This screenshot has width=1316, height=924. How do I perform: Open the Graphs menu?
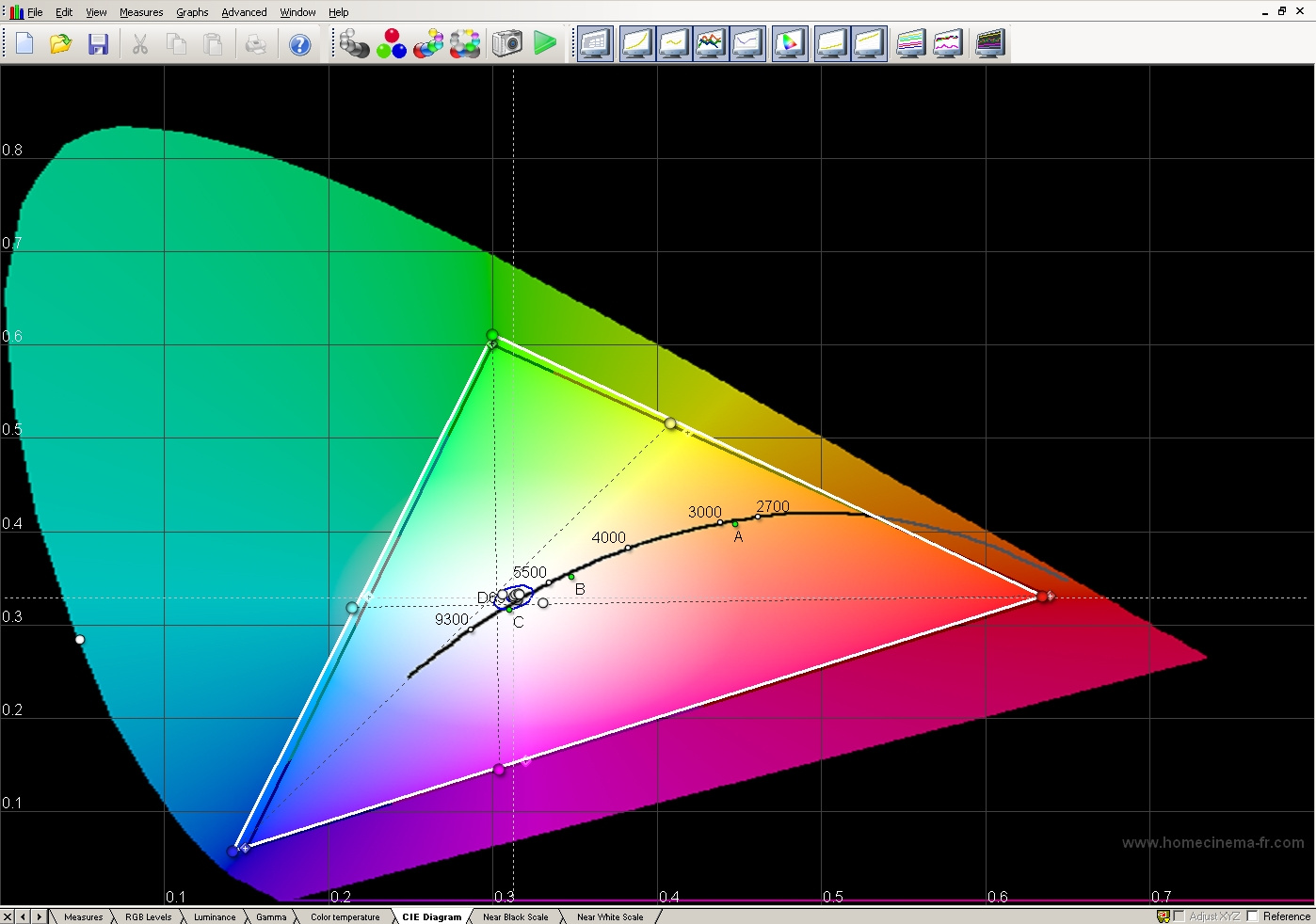pos(192,12)
